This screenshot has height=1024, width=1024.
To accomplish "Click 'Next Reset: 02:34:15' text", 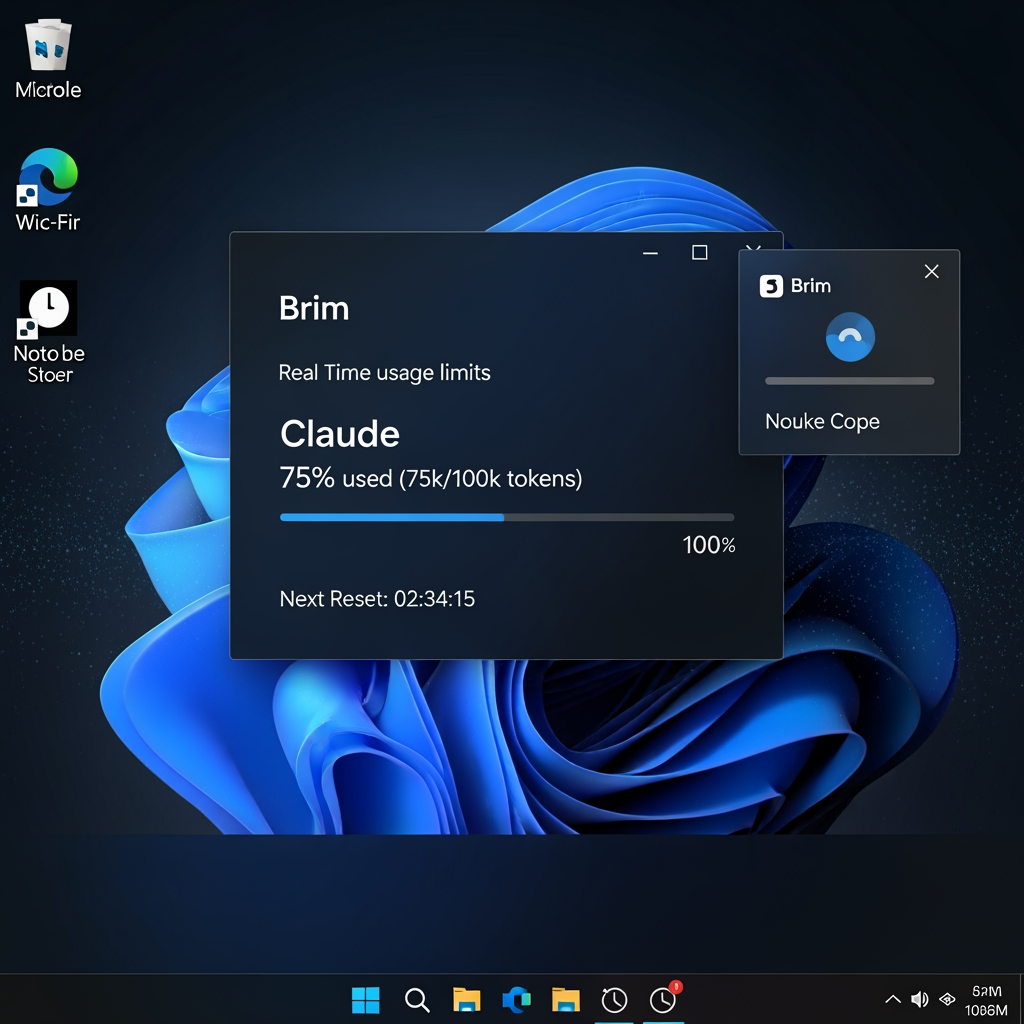I will point(377,599).
